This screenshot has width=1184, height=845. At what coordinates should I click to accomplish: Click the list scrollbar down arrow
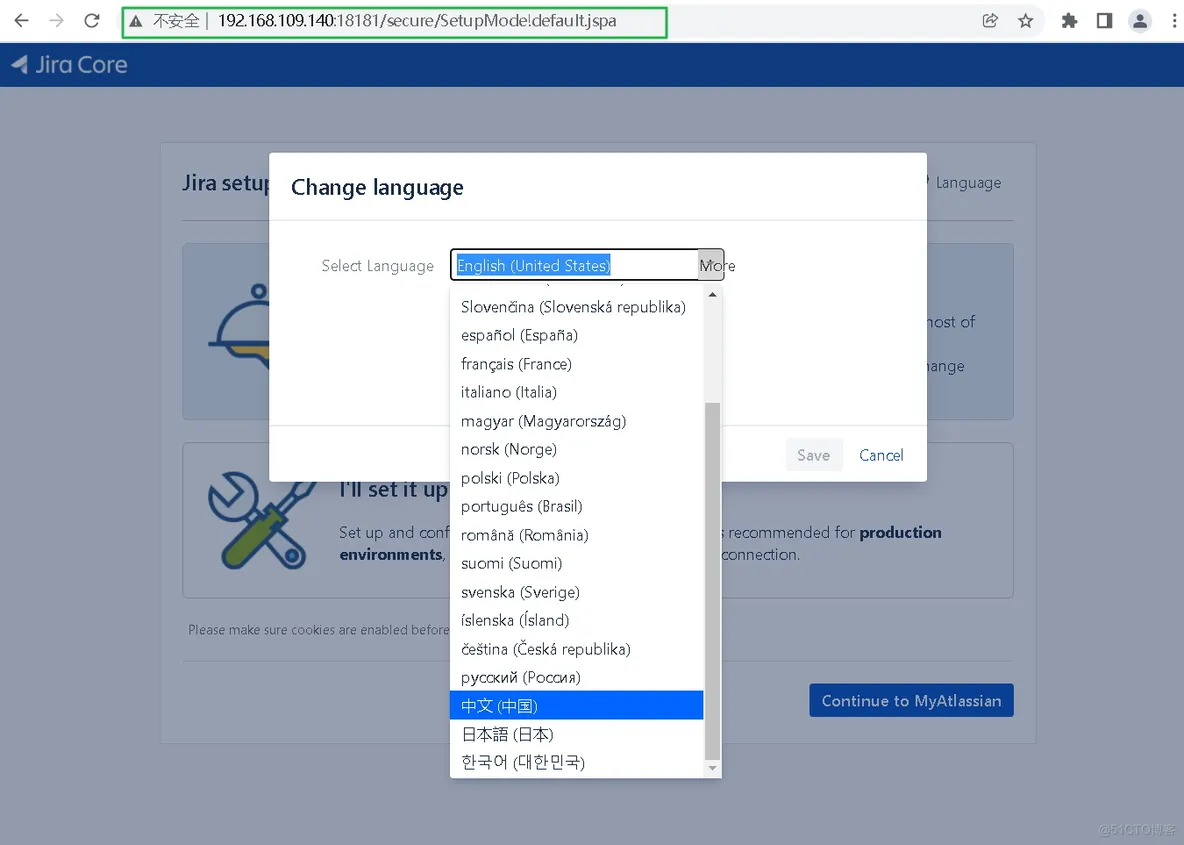(712, 768)
